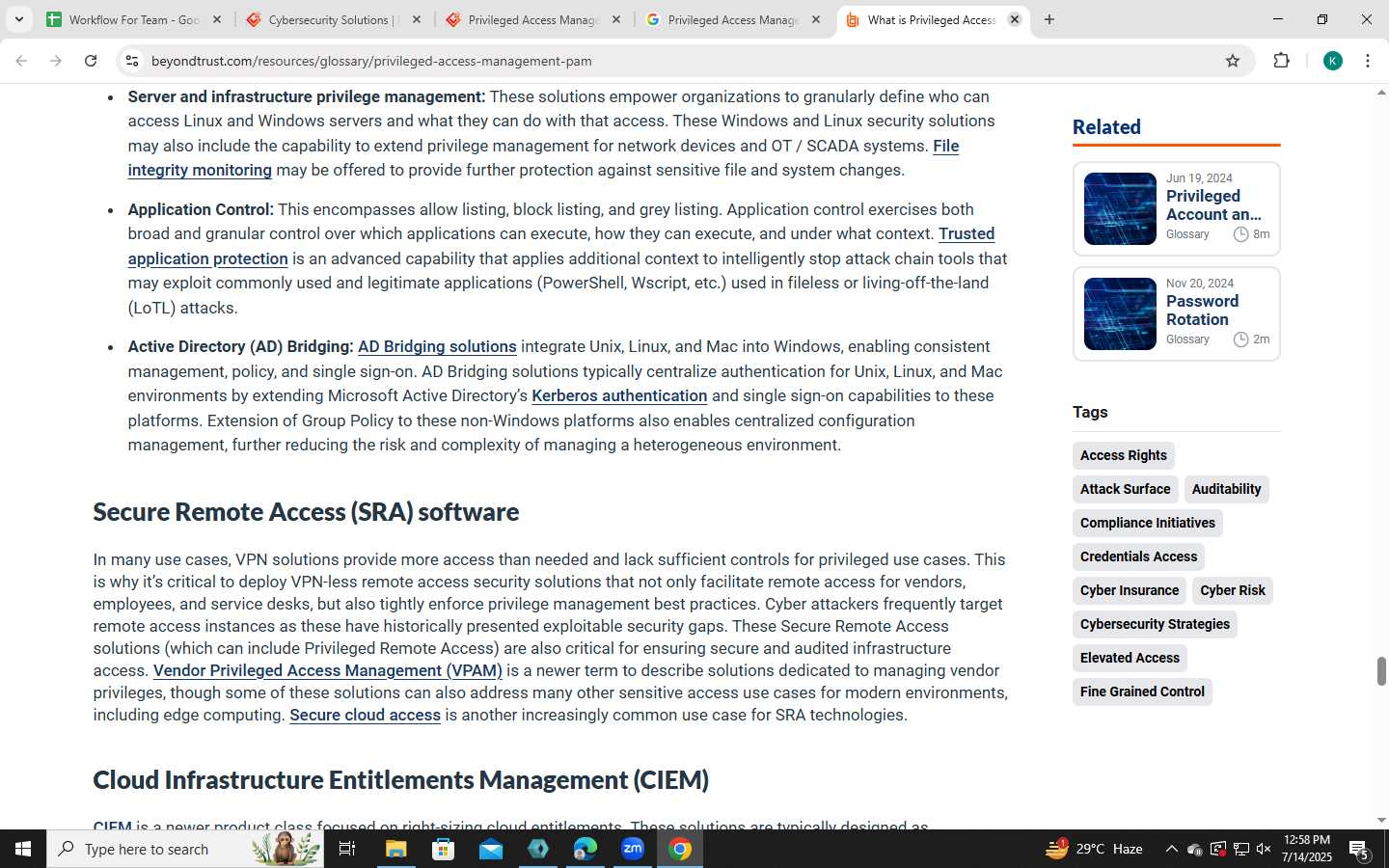This screenshot has height=868, width=1389.
Task: Open Vendor Privileged Access Management (VPAM) link
Action: [327, 670]
